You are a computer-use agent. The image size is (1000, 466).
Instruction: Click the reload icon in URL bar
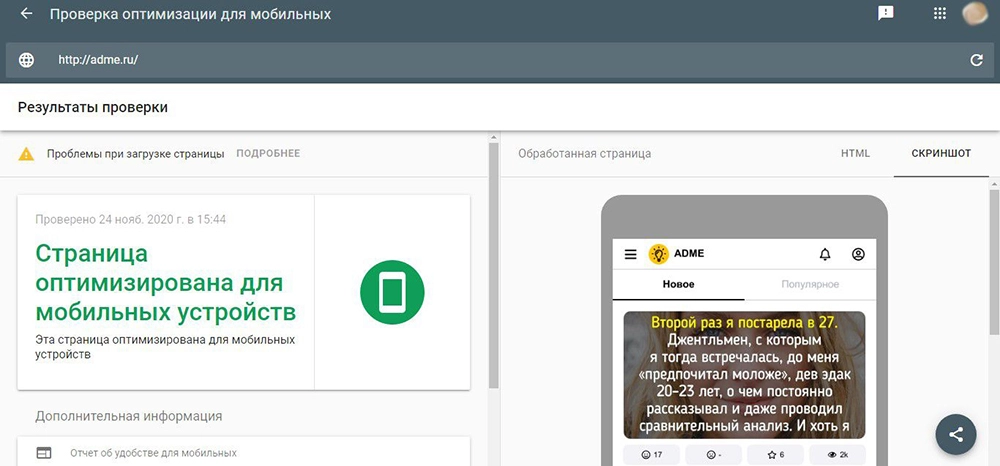click(x=976, y=60)
